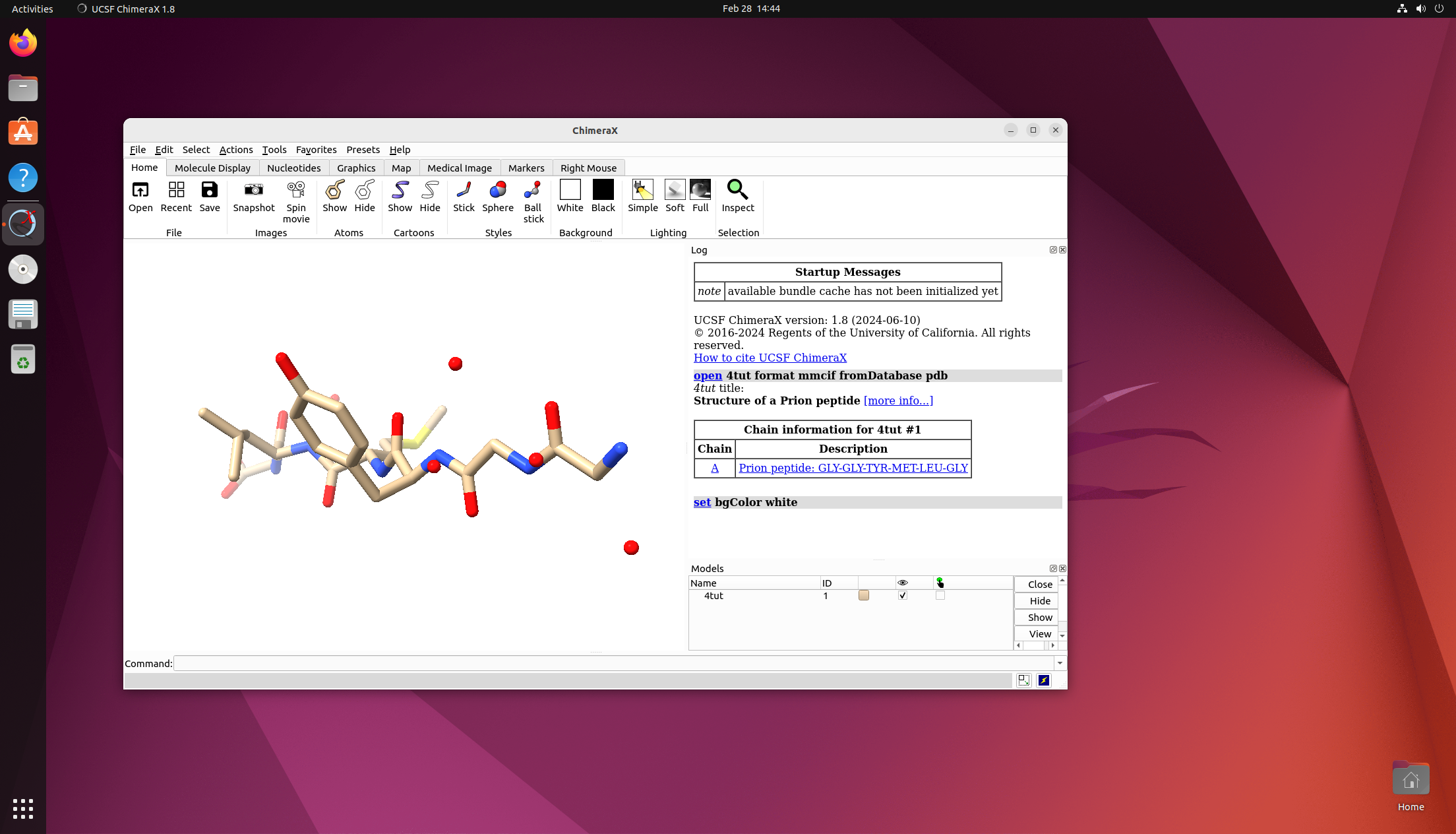1456x834 pixels.
Task: Open a file with the Open icon
Action: [140, 191]
